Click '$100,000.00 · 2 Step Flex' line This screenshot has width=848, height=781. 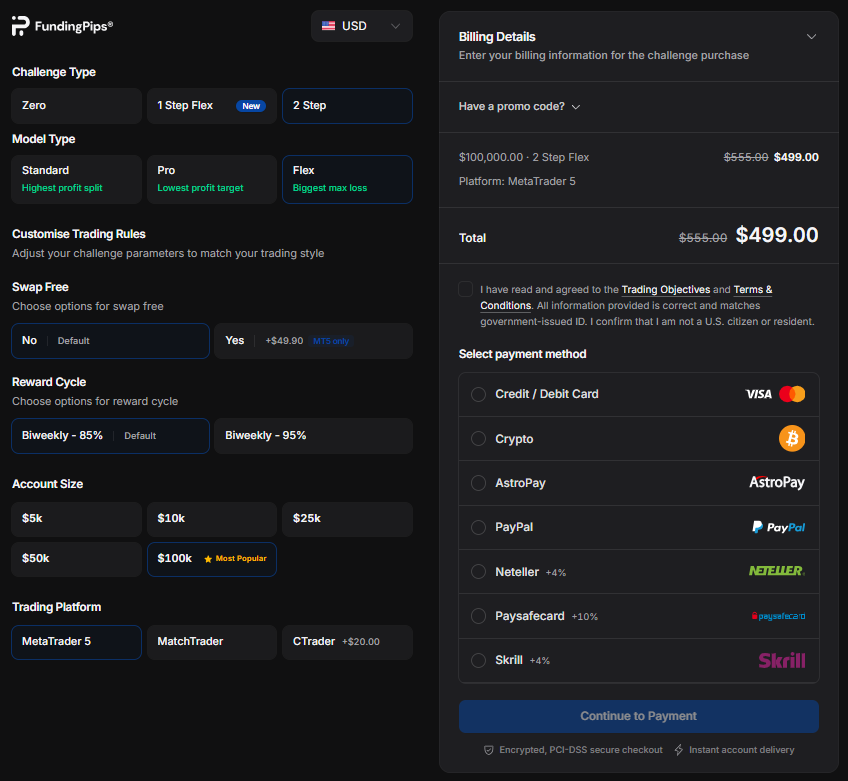[x=524, y=157]
